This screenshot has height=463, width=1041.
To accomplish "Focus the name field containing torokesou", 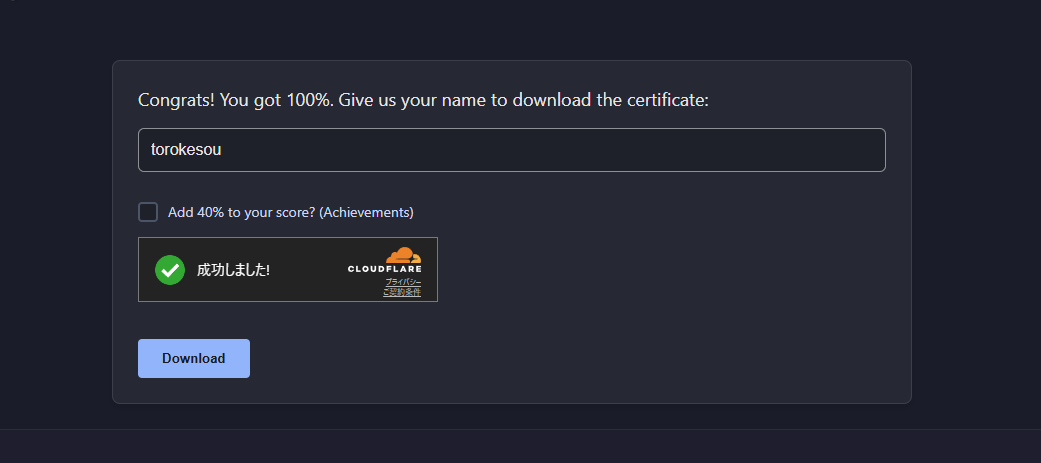I will pos(512,150).
